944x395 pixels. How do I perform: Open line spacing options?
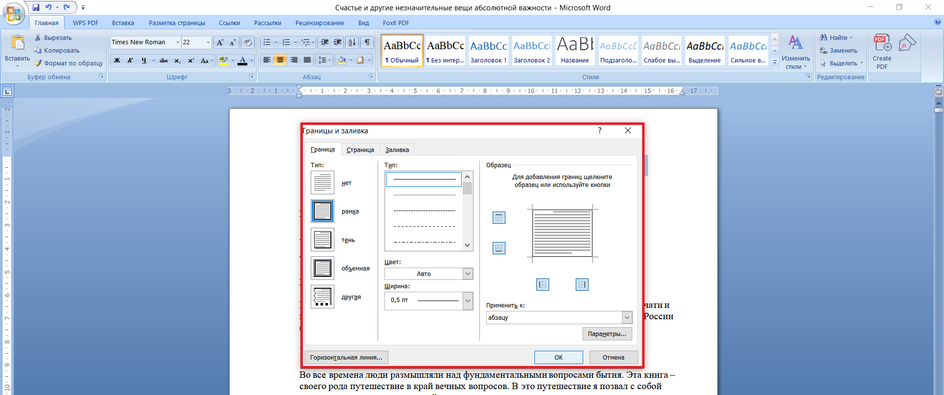324,60
